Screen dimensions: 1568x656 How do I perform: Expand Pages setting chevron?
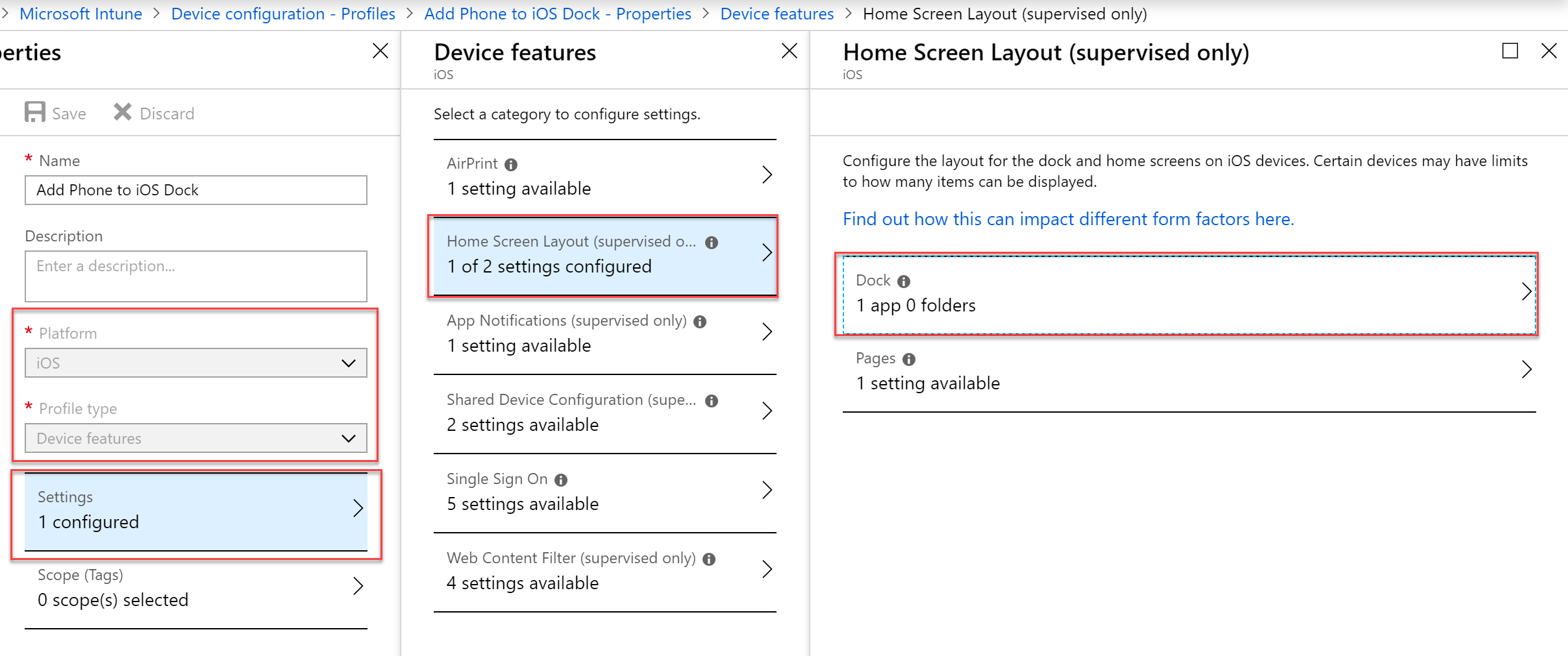(1526, 369)
